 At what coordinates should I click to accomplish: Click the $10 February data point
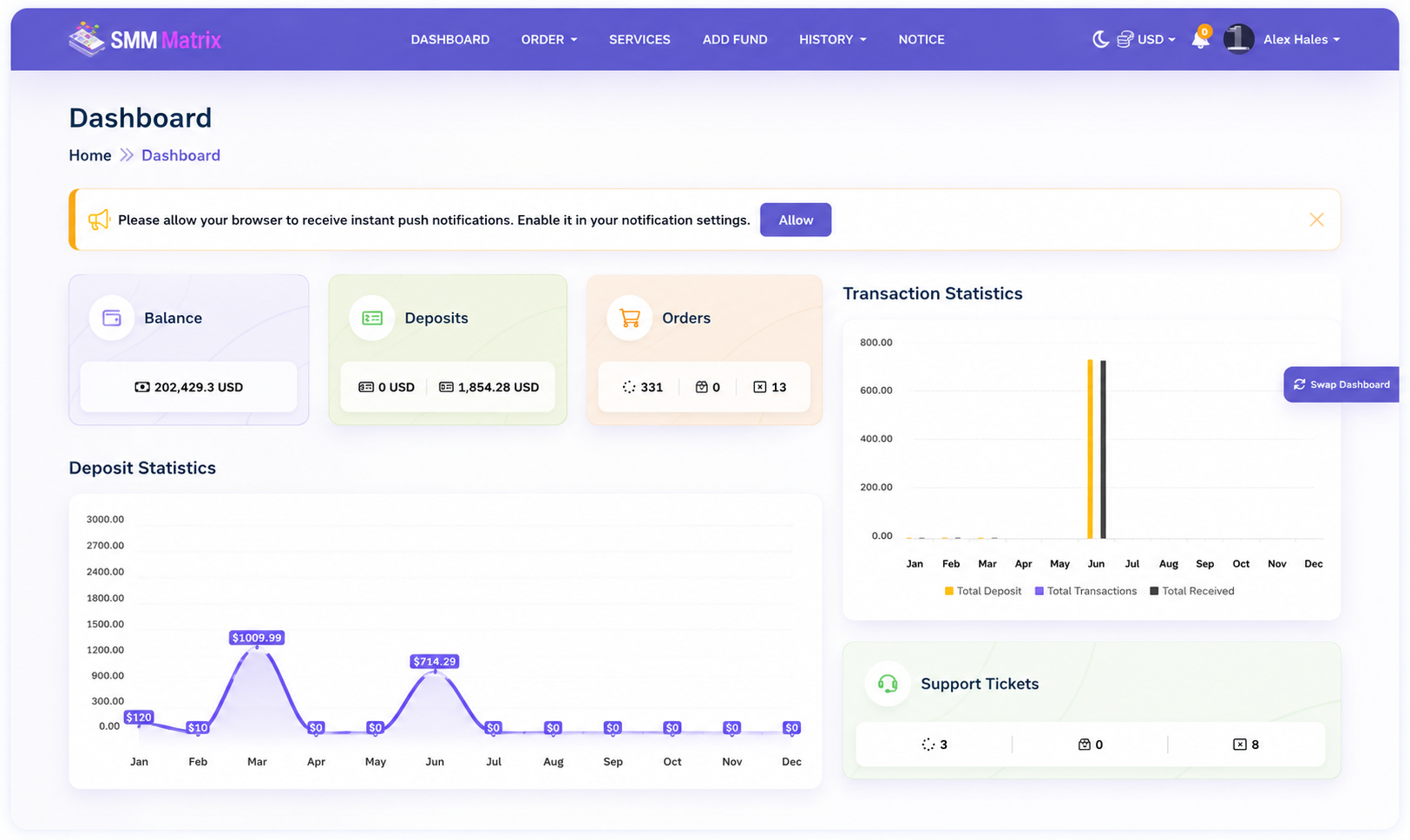[x=198, y=728]
